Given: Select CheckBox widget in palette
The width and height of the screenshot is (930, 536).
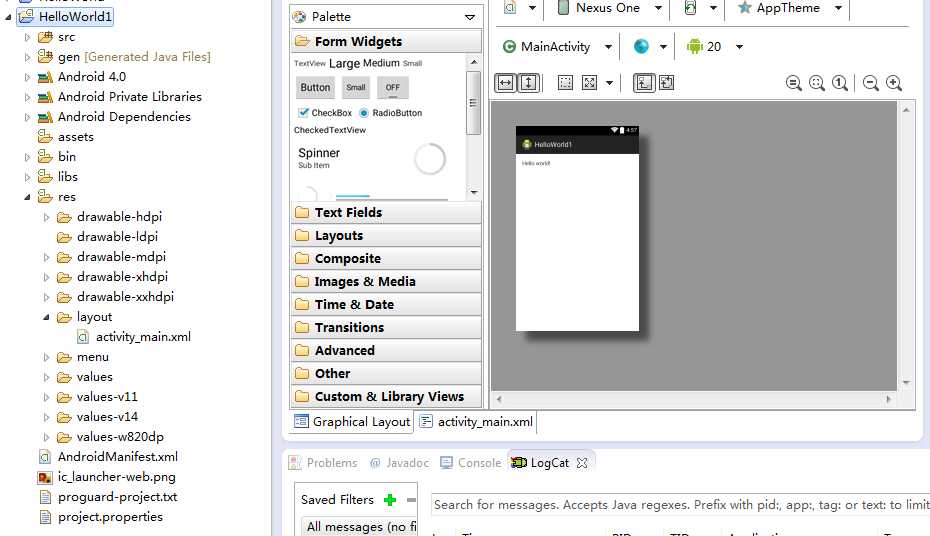Looking at the screenshot, I should 325,113.
